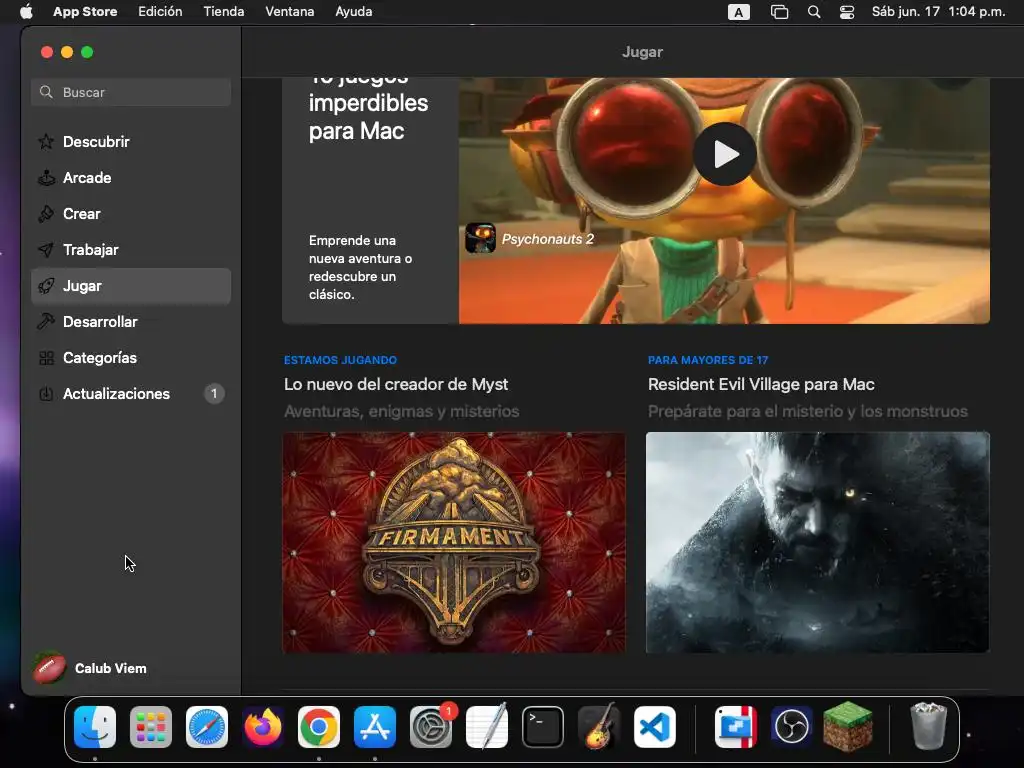Open the remote desktop app in the Dock
This screenshot has height=768, width=1024.
coord(736,727)
